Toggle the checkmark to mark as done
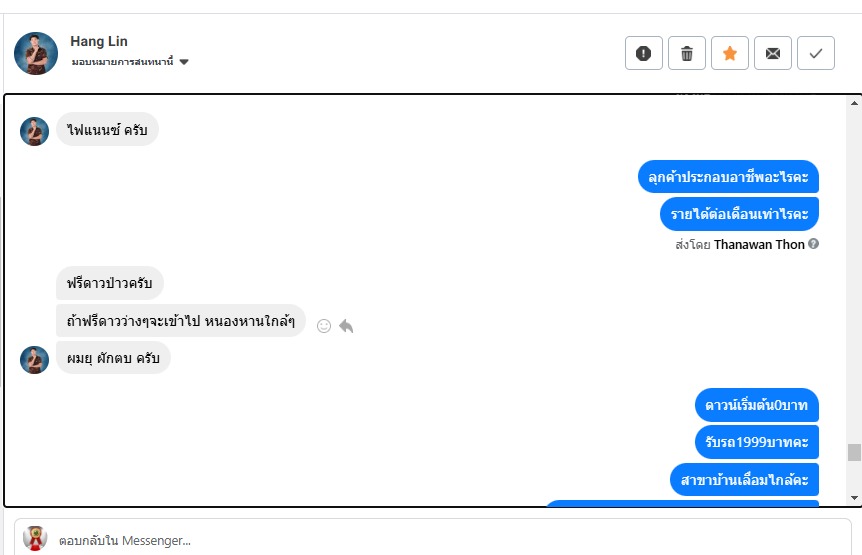The image size is (862, 555). tap(815, 53)
